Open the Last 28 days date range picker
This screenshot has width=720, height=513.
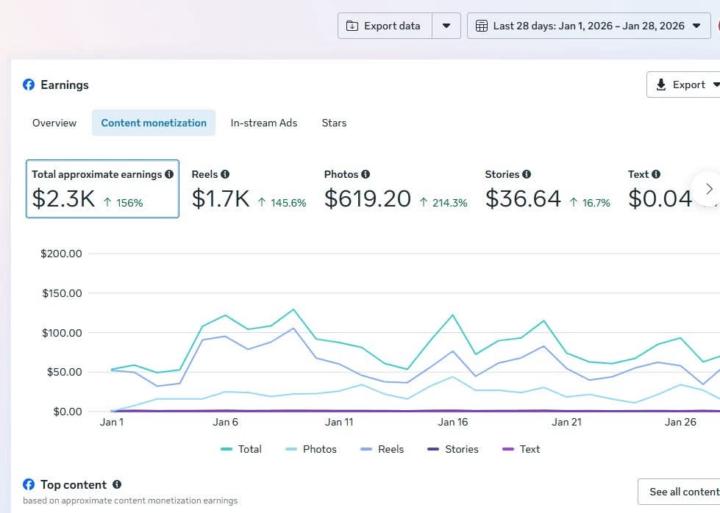click(x=587, y=26)
